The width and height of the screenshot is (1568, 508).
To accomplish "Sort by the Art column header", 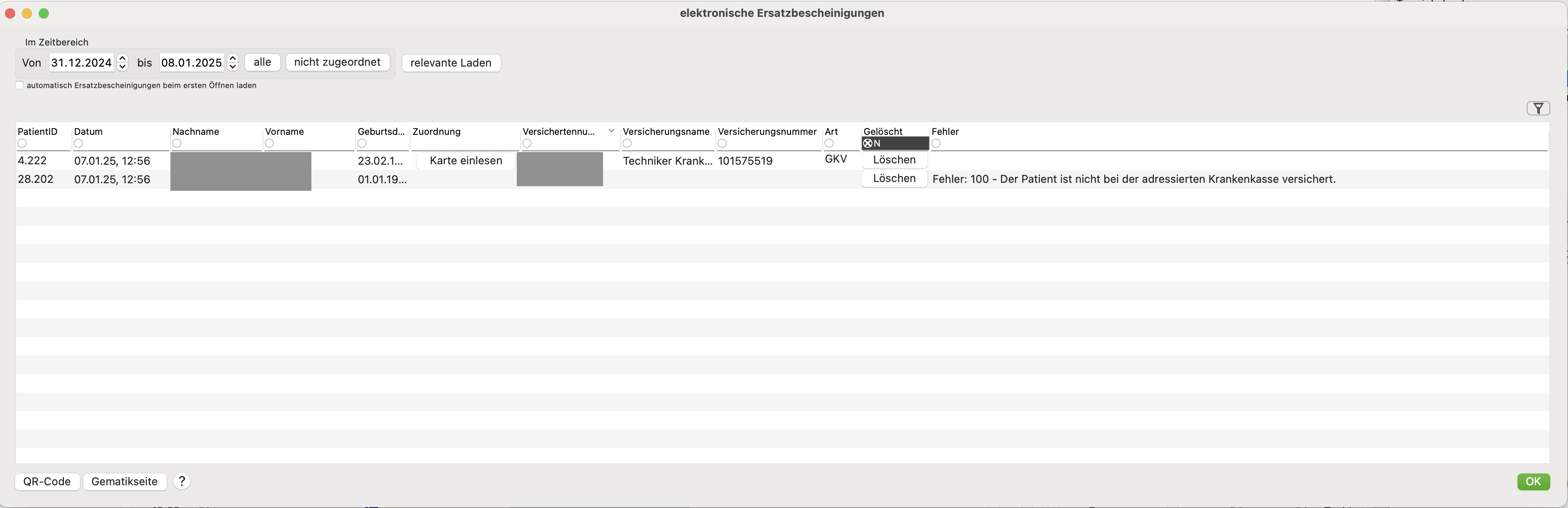I will pyautogui.click(x=832, y=131).
